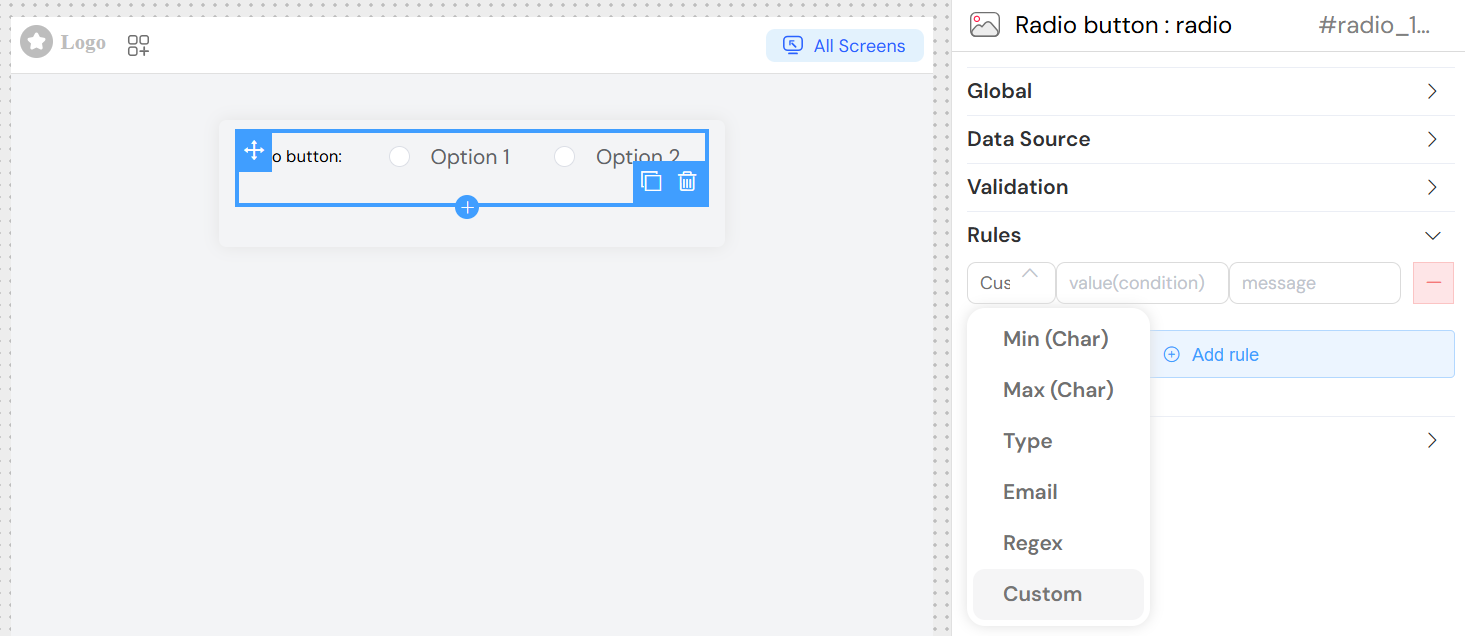Click the blue plus add-below circle

(467, 207)
